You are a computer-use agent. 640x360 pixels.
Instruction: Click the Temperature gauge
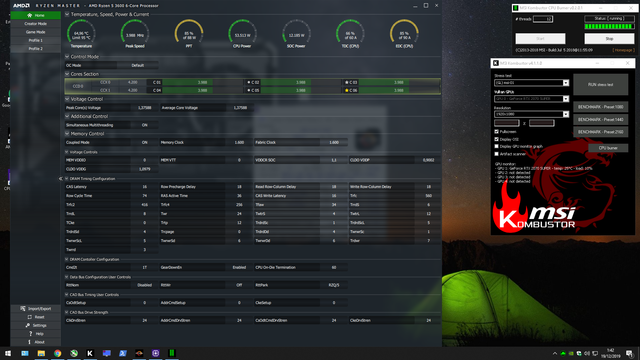[81, 33]
